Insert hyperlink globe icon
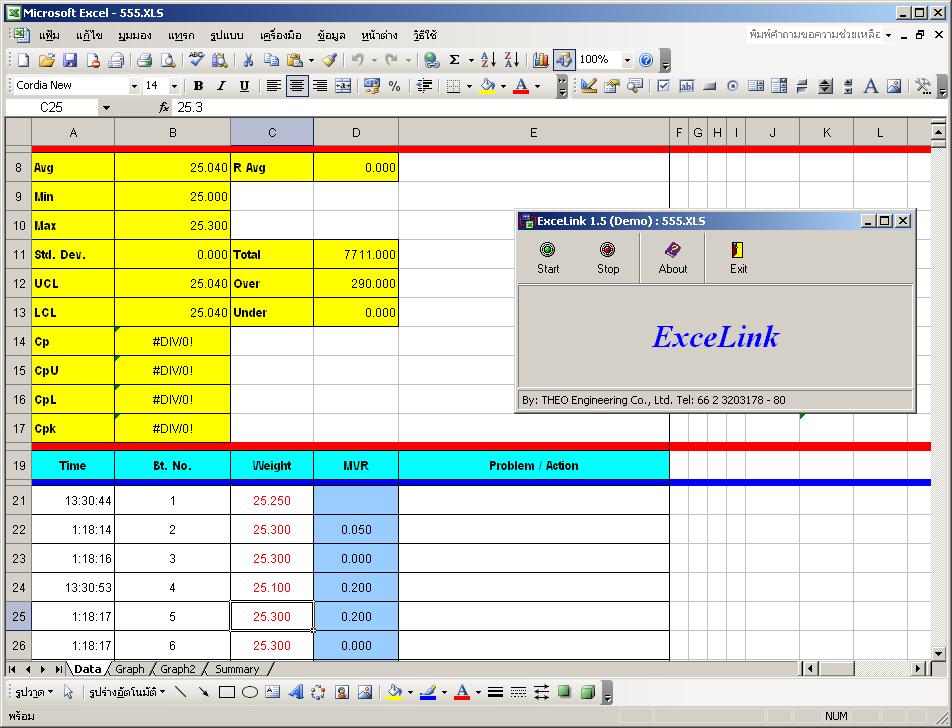Viewport: 952px width, 728px height. [431, 60]
